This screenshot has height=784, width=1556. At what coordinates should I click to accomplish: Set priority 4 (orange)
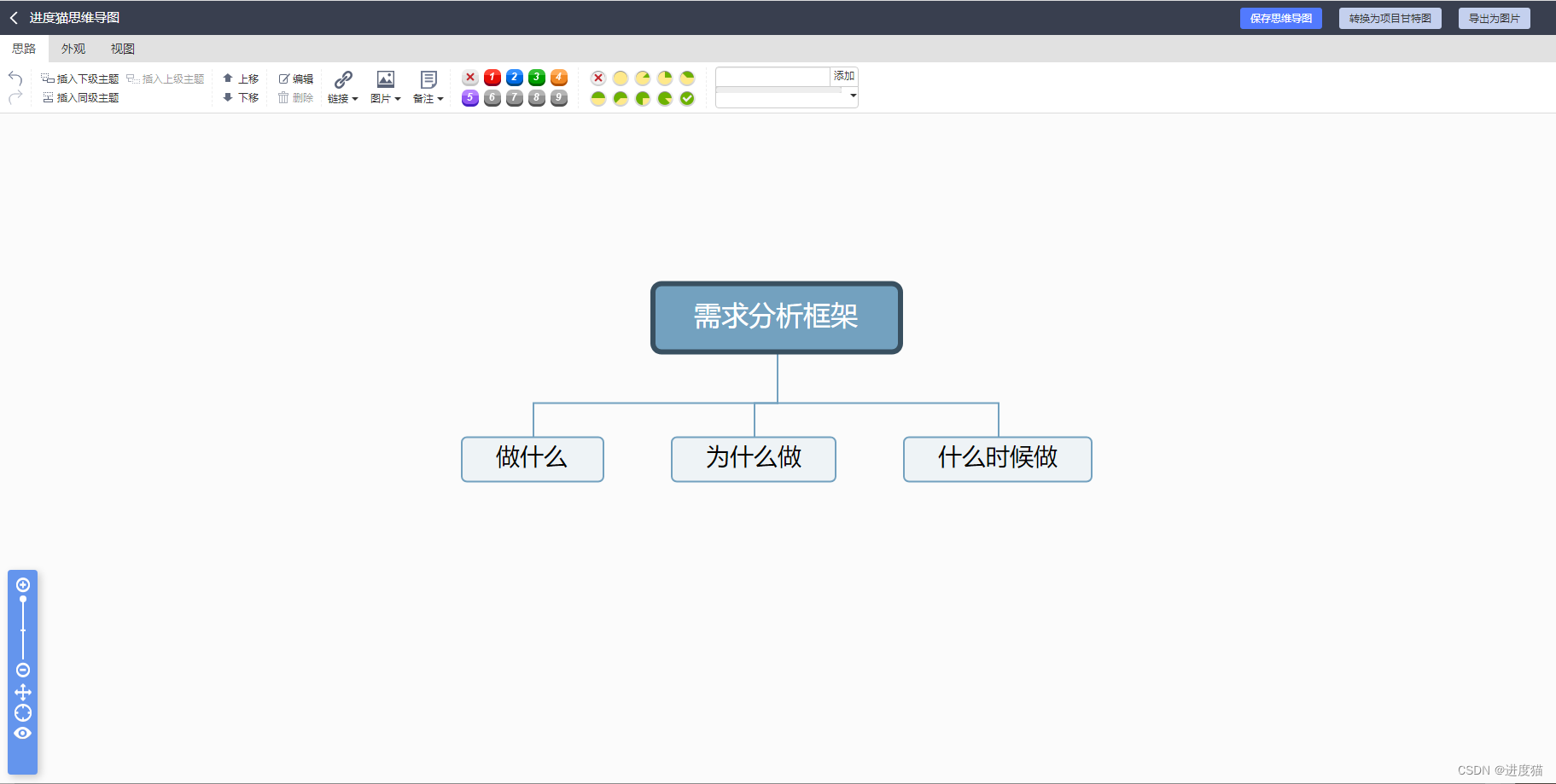pyautogui.click(x=559, y=78)
